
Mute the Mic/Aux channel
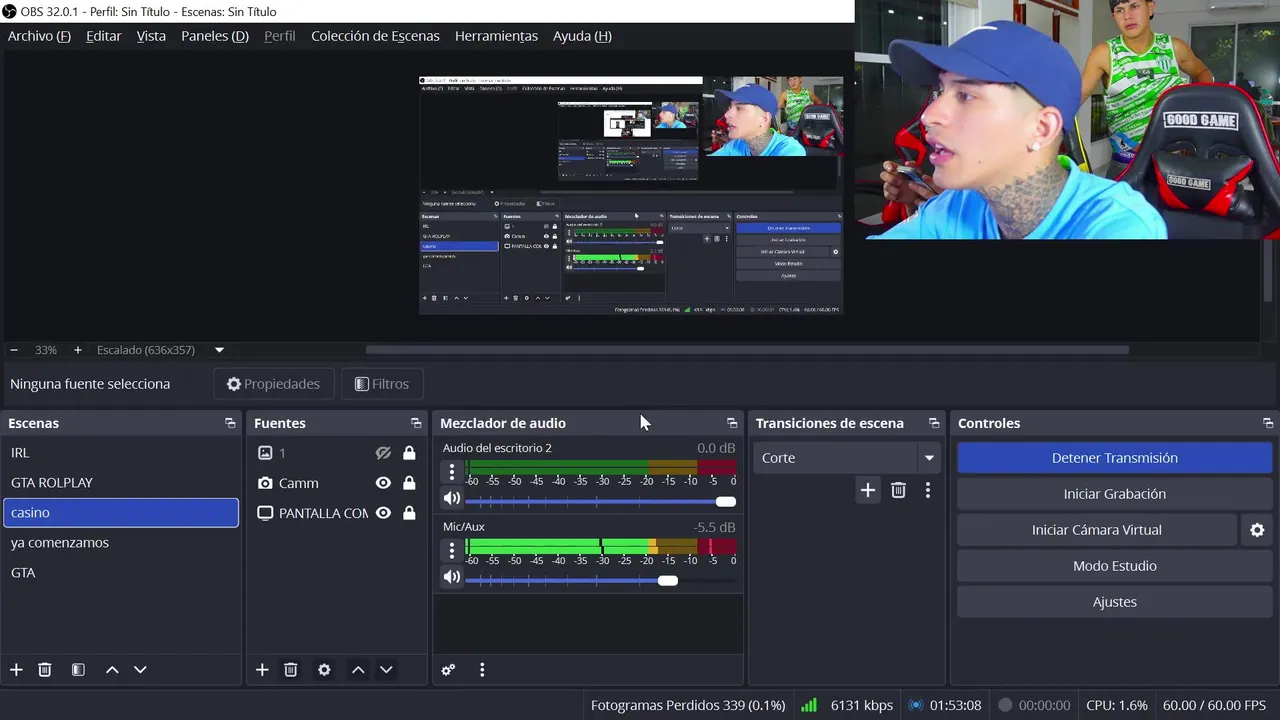(x=452, y=577)
